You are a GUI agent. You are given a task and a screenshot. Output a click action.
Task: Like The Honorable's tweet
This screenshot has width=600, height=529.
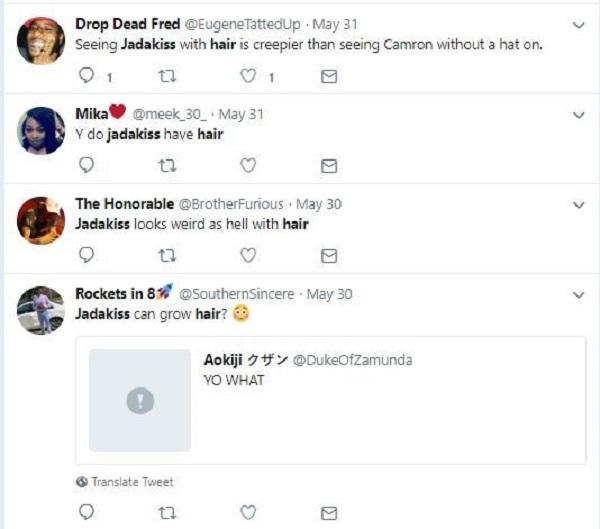(248, 255)
